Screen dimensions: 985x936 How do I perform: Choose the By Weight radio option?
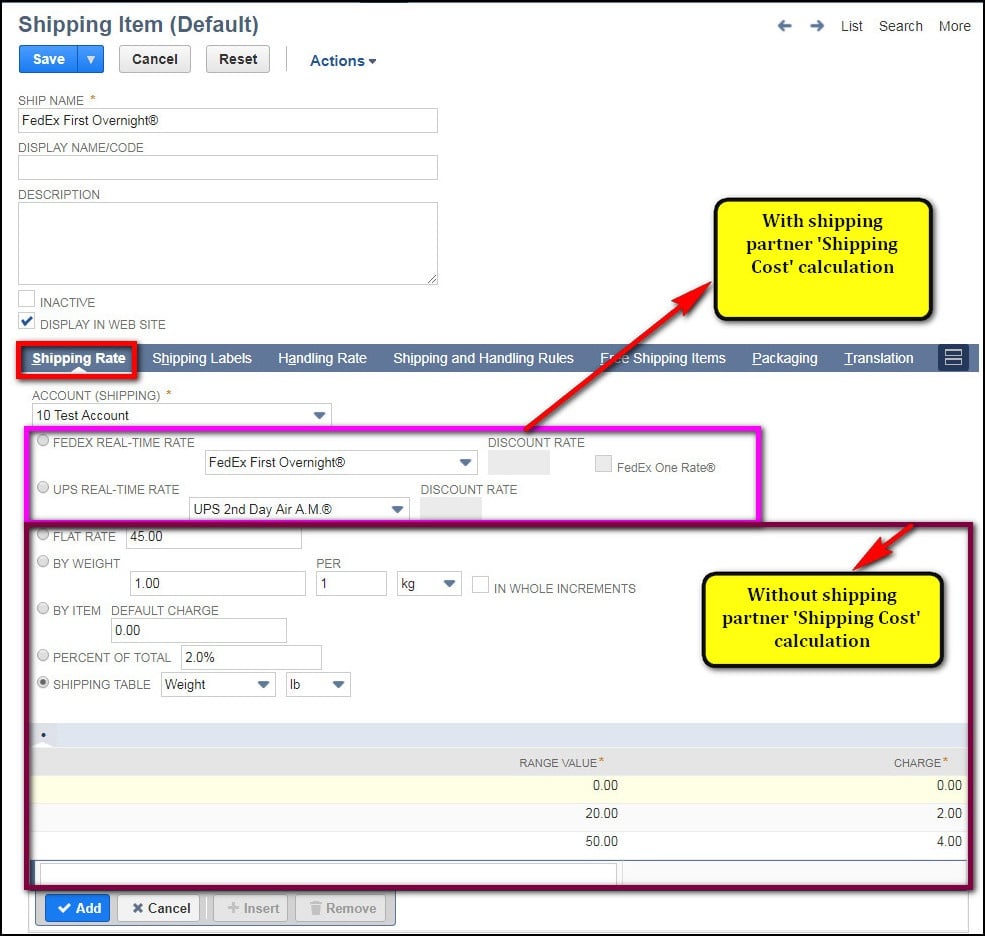point(43,562)
